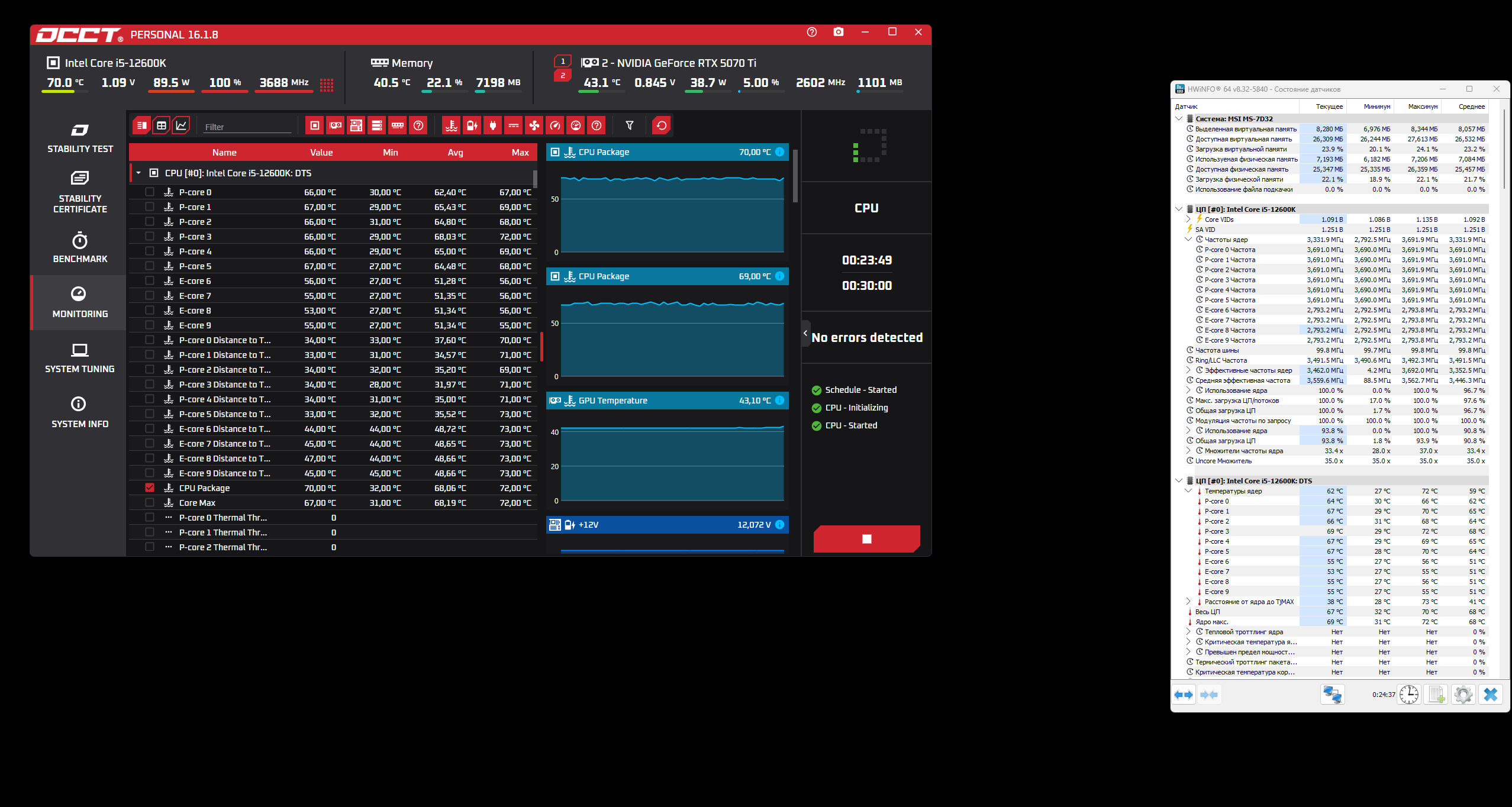Stop the running CPU test
Viewport: 1512px width, 807px height.
pyautogui.click(x=866, y=539)
